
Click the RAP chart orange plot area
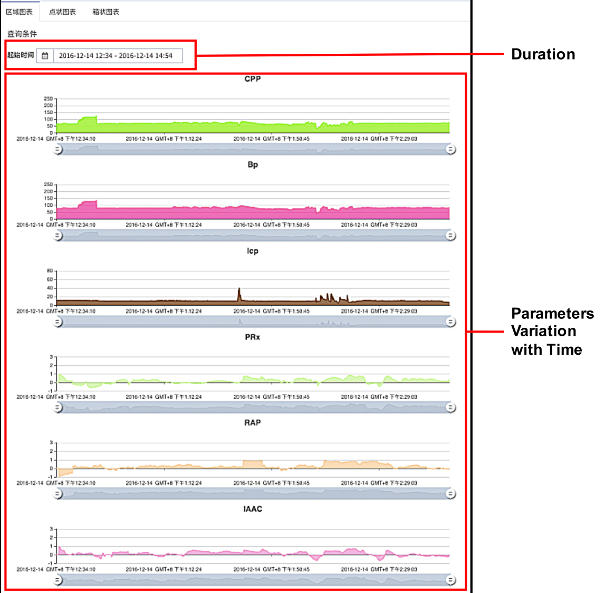(253, 460)
